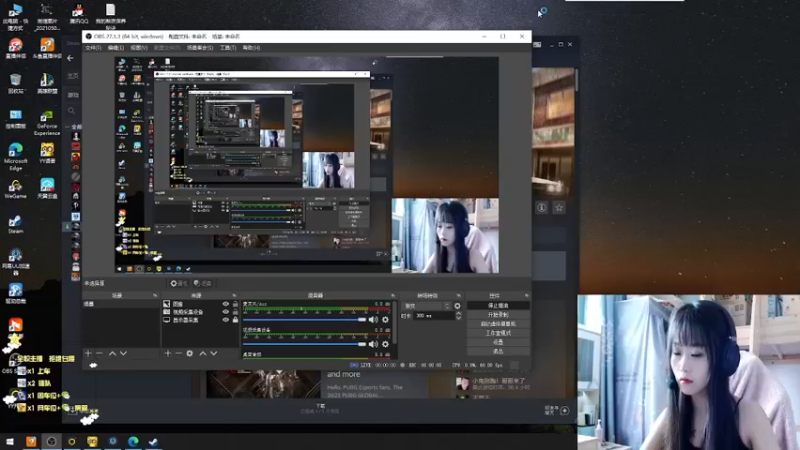Open the 工具(T) menu in OBS
The image size is (800, 450).
228,48
